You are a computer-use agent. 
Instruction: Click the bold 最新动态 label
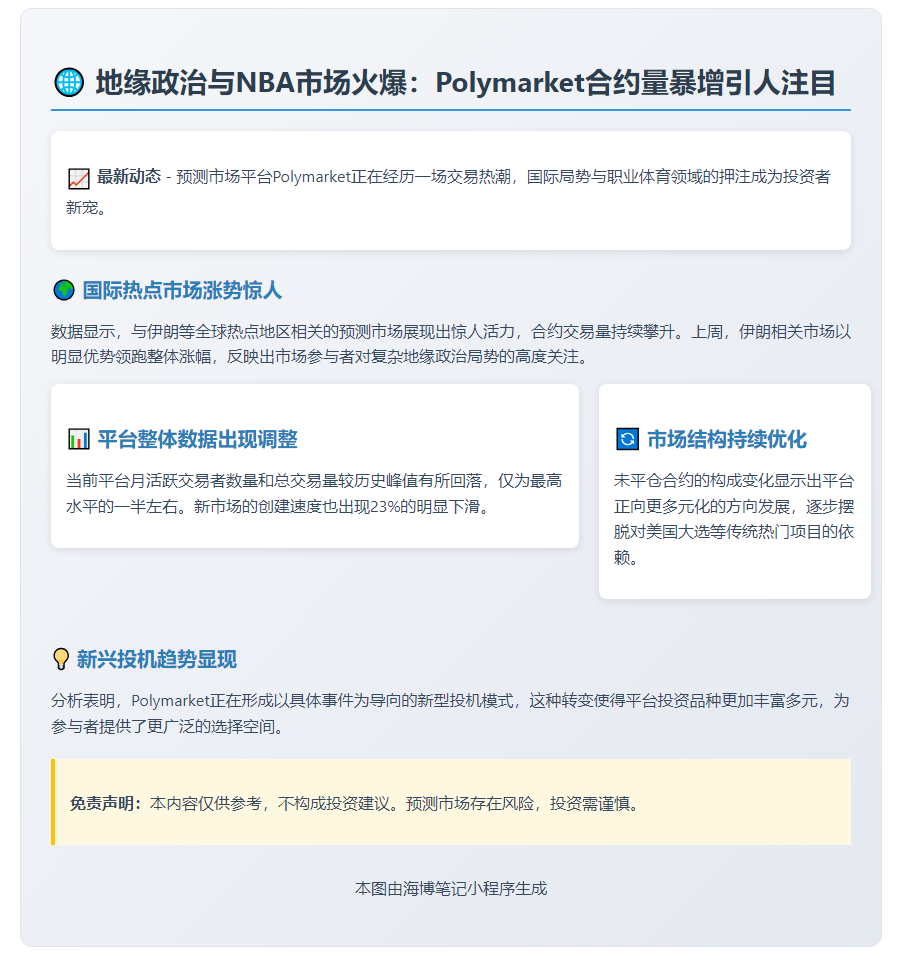pos(129,177)
